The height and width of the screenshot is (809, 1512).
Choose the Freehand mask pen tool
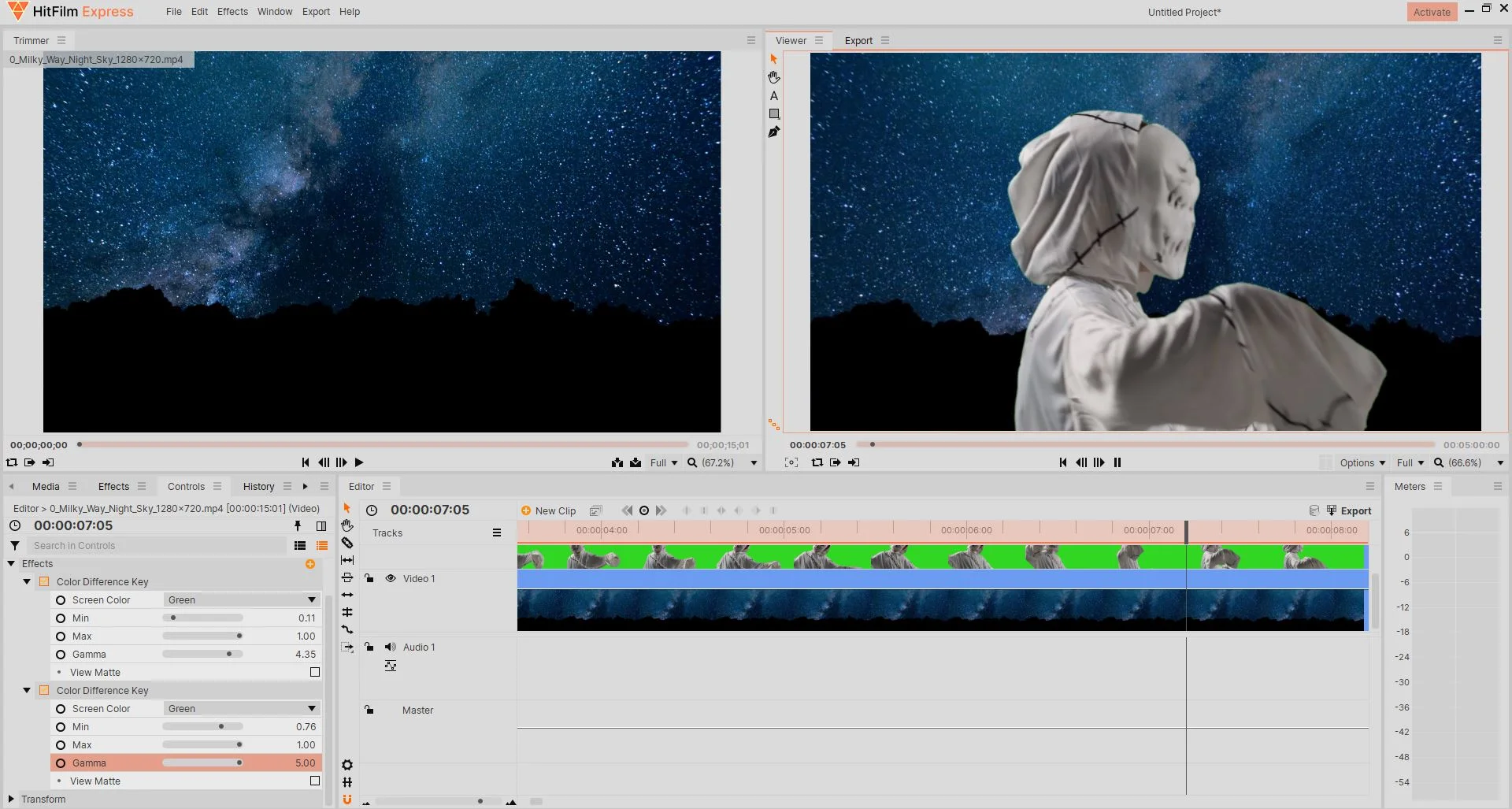pos(774,132)
